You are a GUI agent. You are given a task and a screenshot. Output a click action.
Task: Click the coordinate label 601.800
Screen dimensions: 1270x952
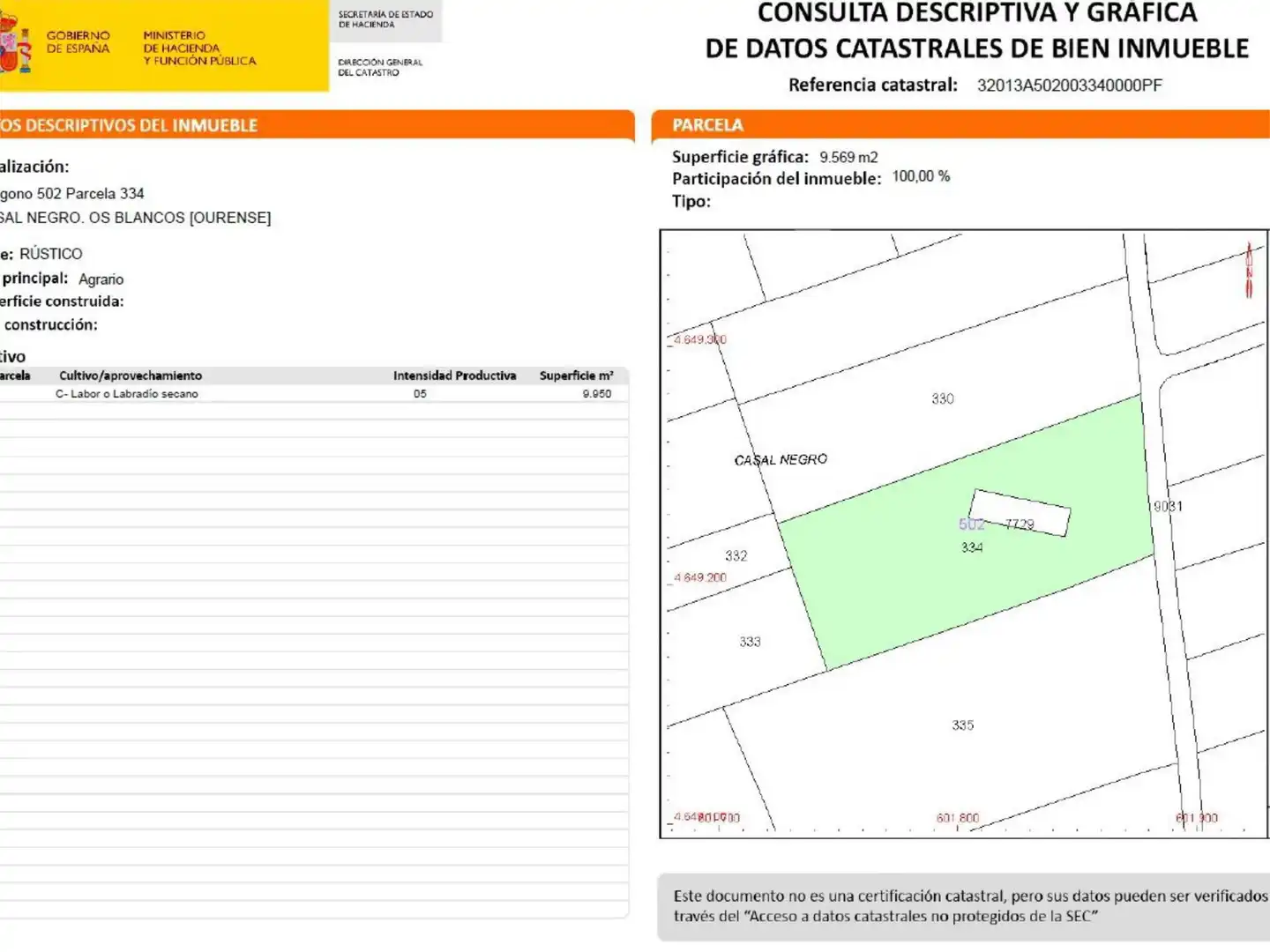tap(958, 818)
